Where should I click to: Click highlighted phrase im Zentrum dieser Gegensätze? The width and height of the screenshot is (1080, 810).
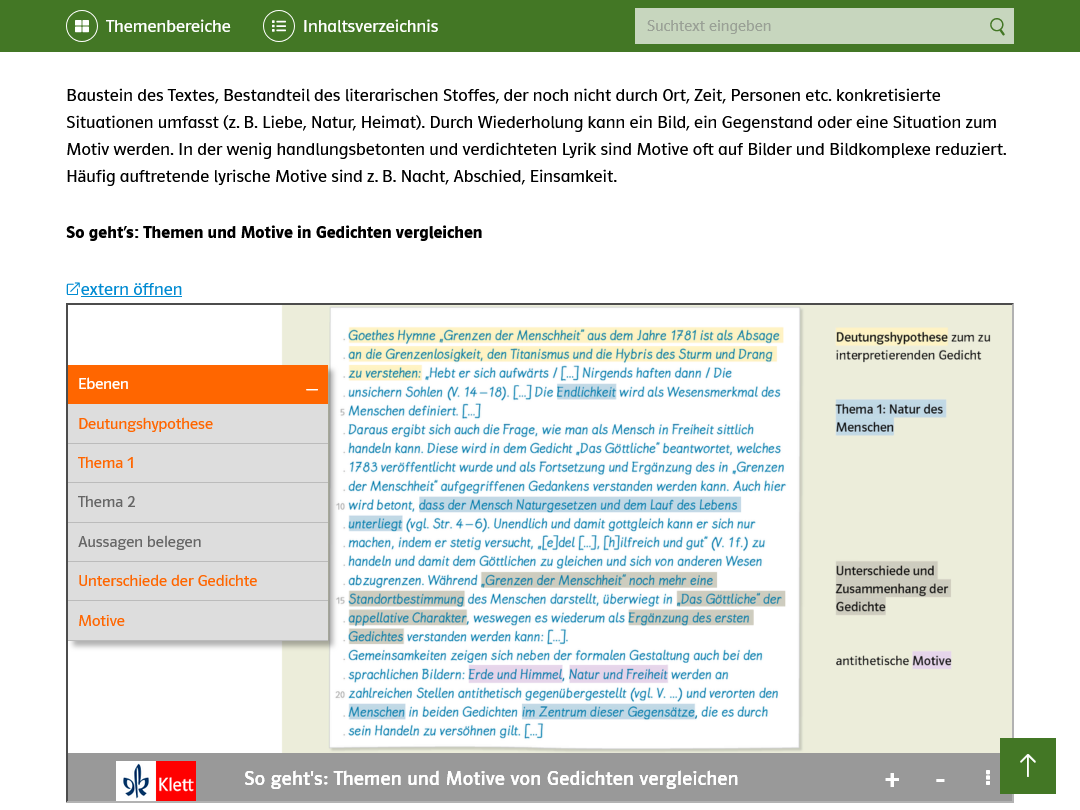(608, 712)
